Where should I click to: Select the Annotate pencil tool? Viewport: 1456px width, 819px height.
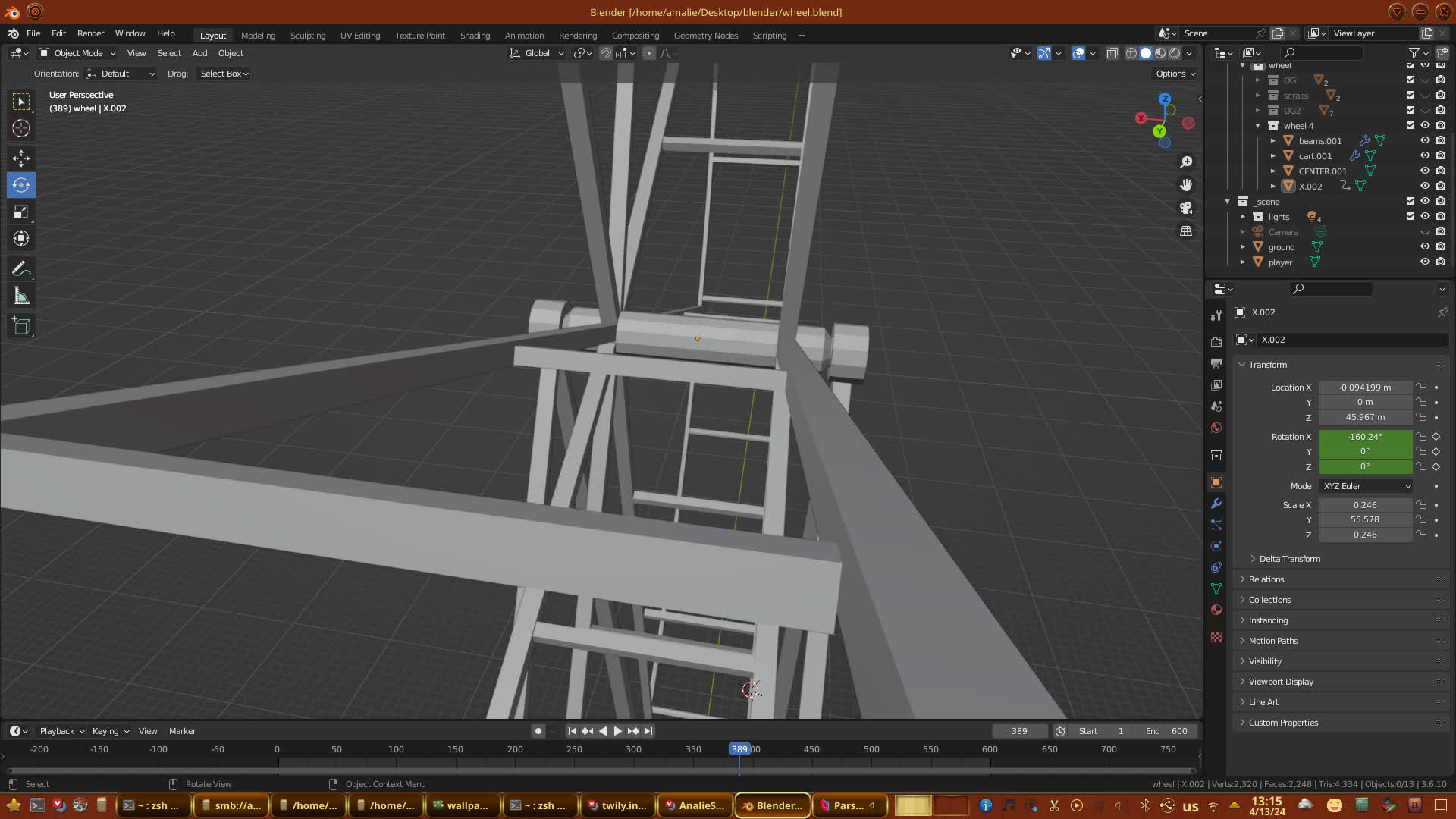pos(21,268)
